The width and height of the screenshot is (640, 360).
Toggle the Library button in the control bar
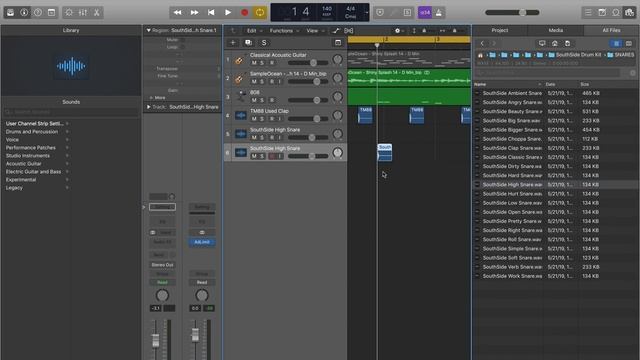[10, 12]
